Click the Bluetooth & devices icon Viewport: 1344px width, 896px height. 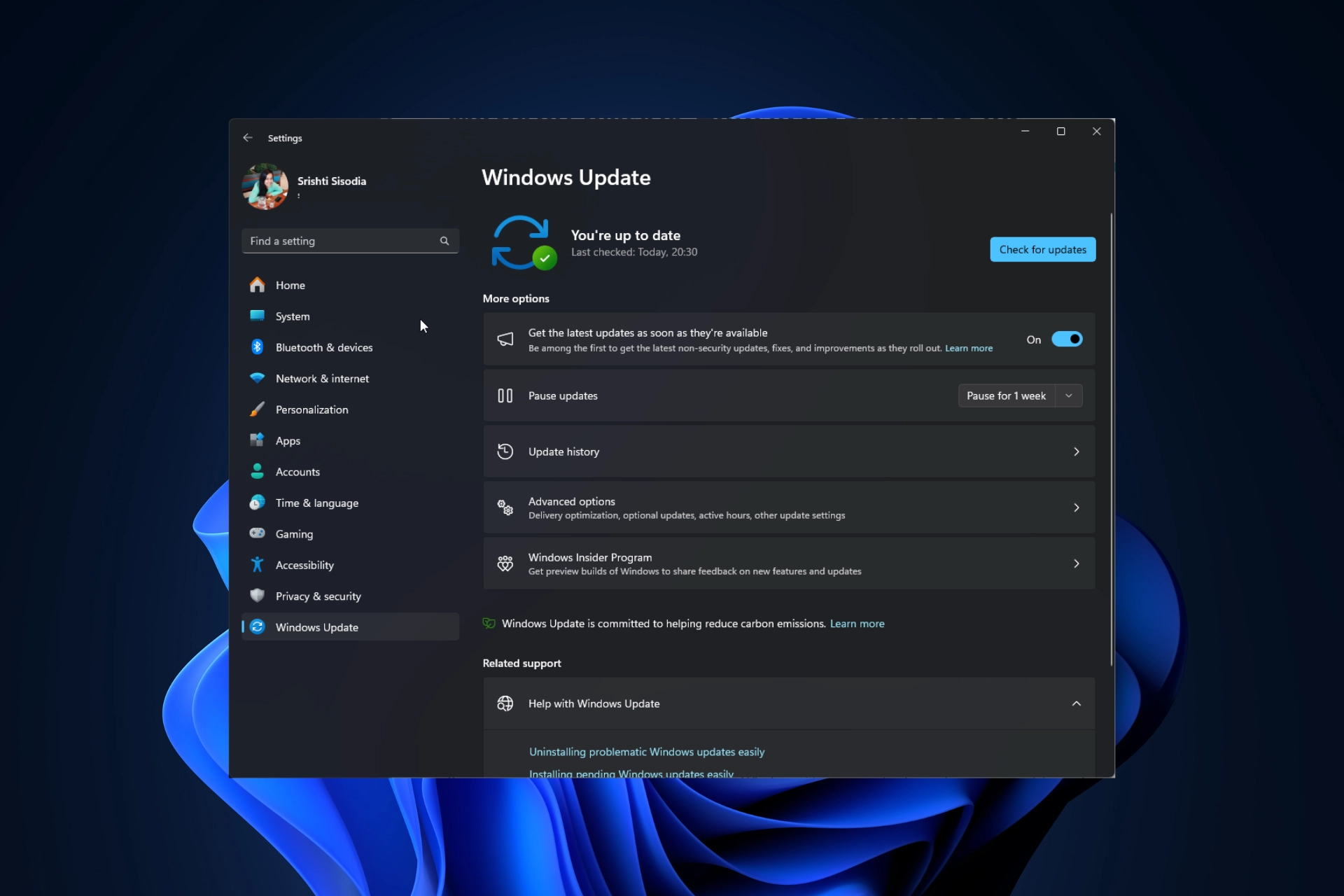(x=257, y=347)
